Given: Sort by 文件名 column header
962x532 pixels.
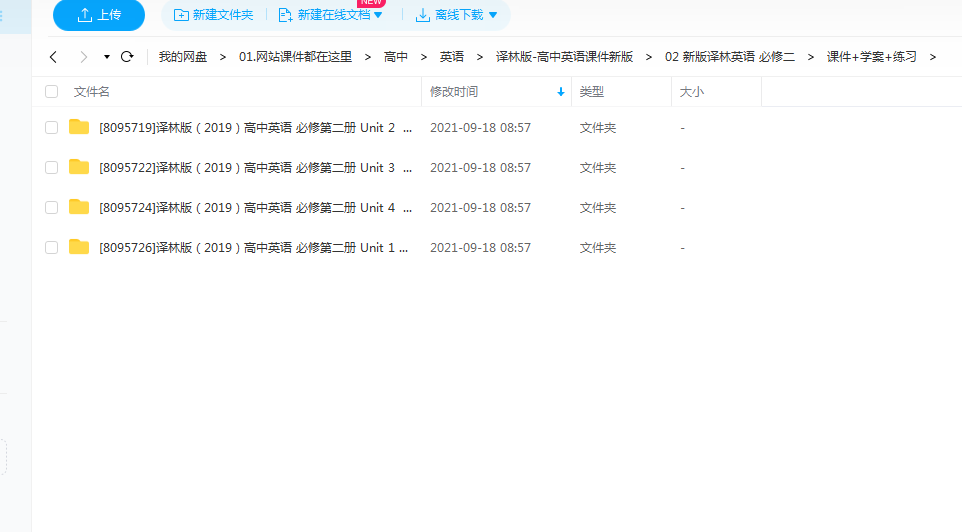Looking at the screenshot, I should click(91, 91).
